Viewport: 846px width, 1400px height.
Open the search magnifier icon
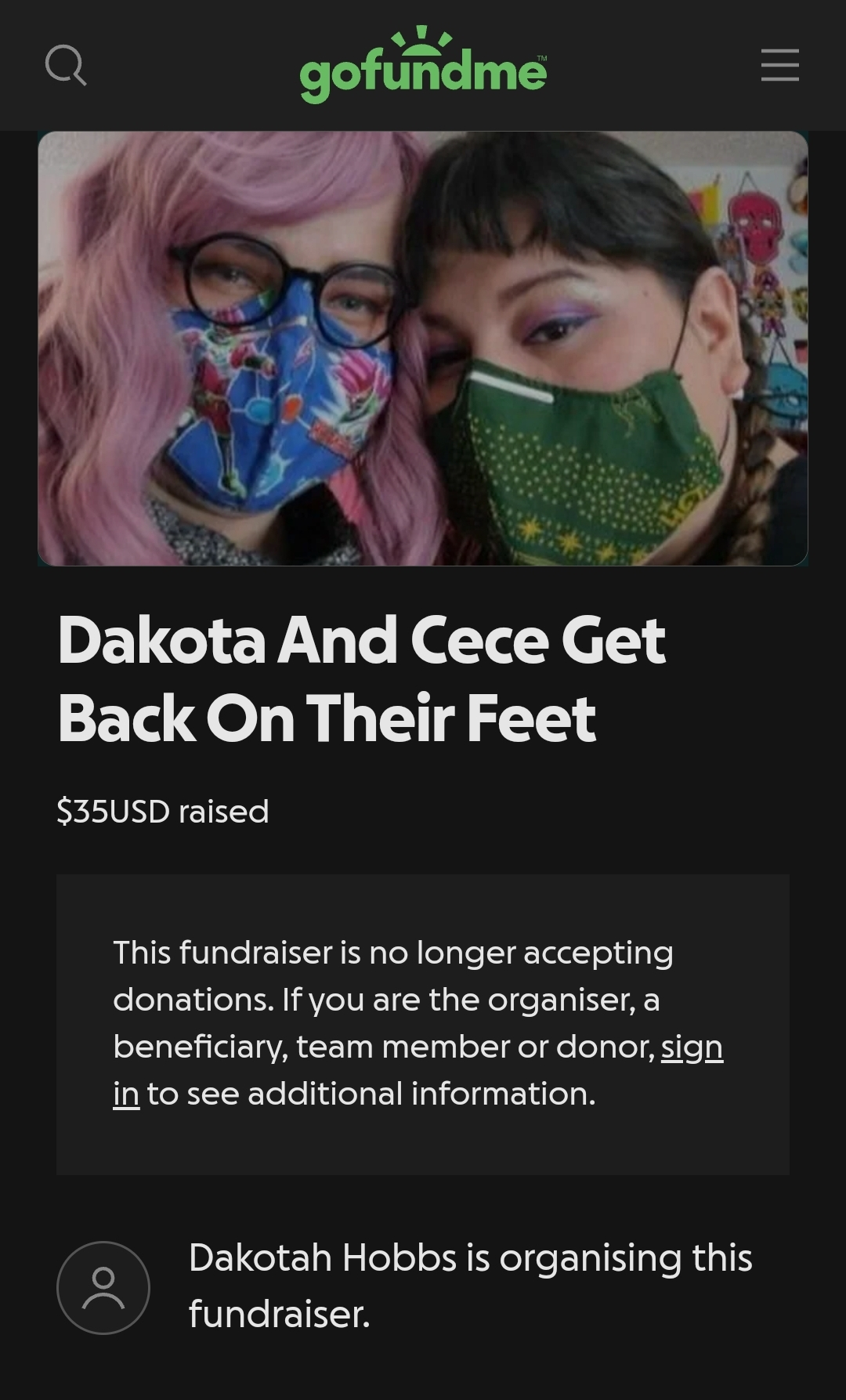[66, 65]
